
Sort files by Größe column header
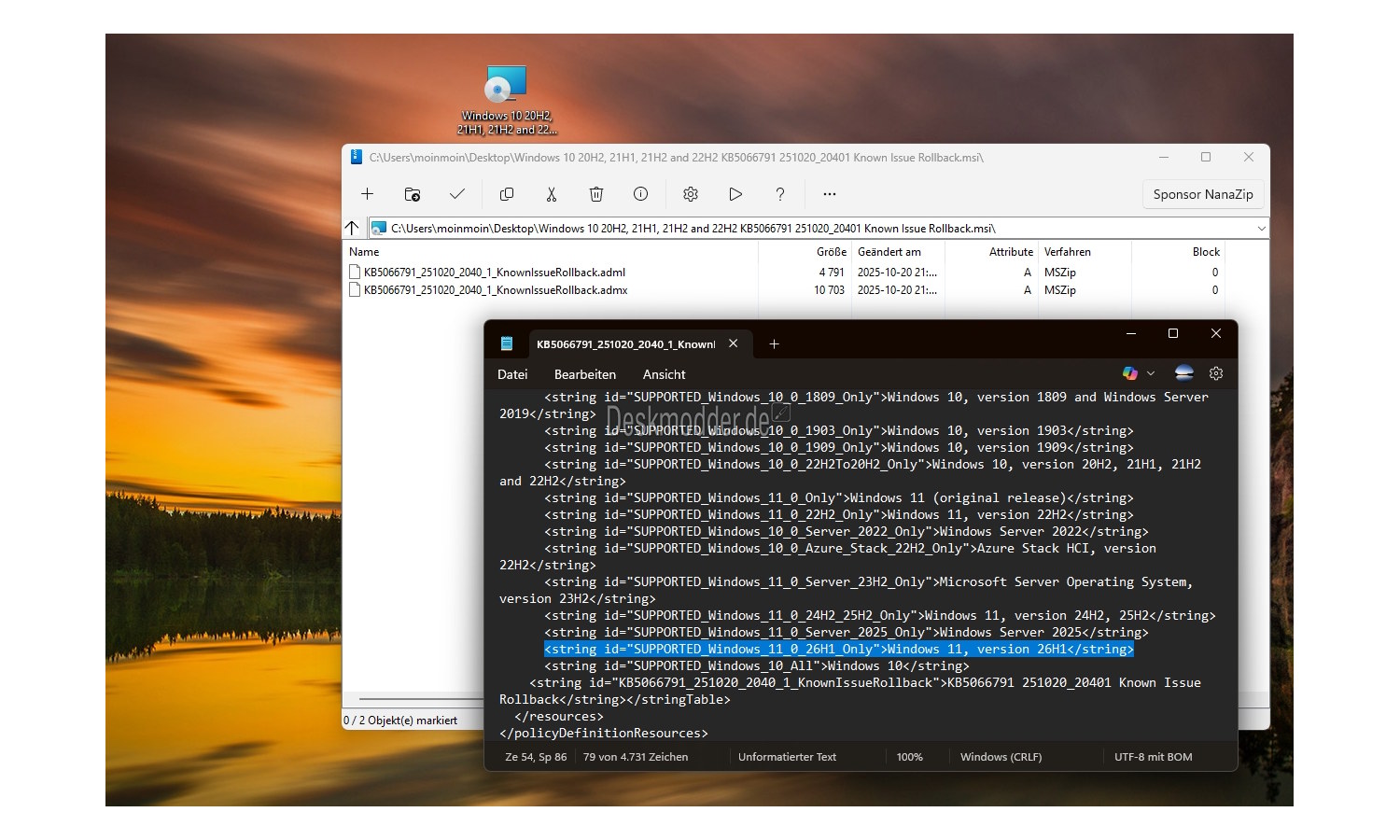click(831, 252)
